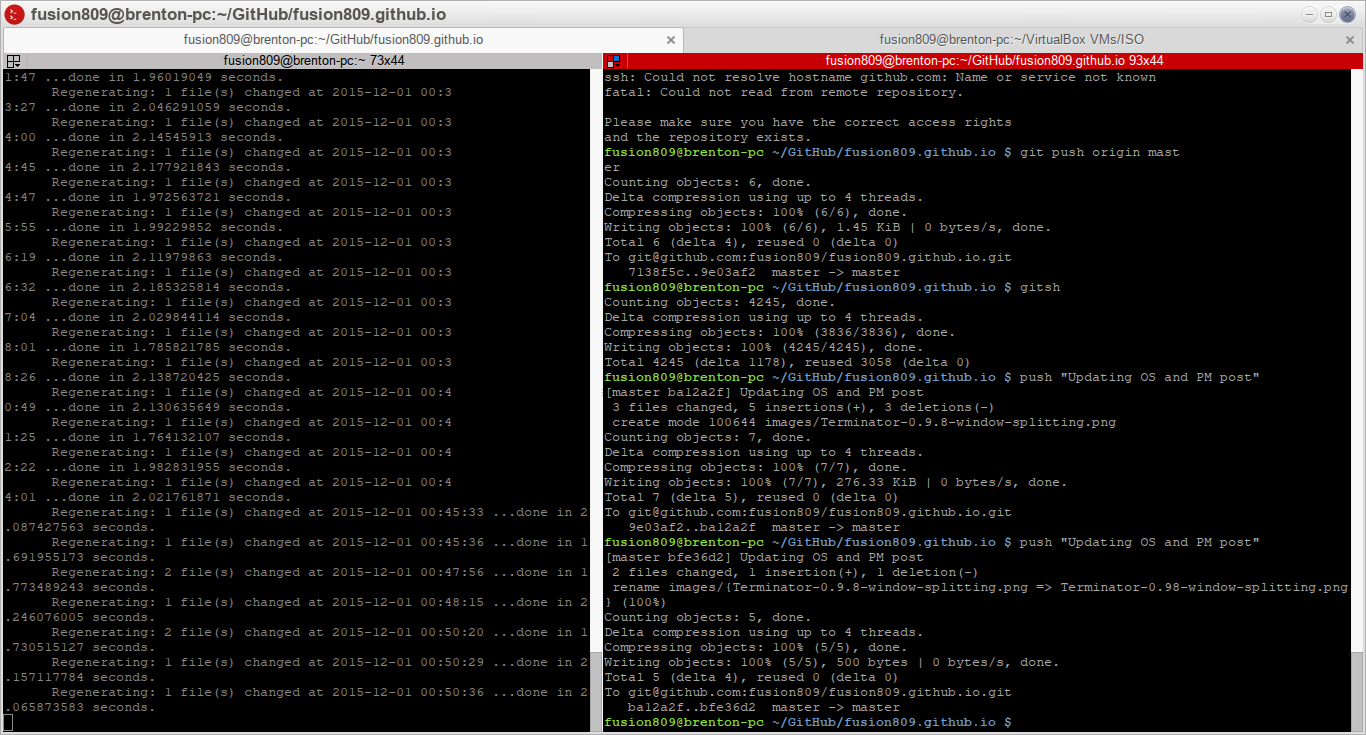
Task: Click '...done in 2.14545913 seconds.' in left pane
Action: 164,137
